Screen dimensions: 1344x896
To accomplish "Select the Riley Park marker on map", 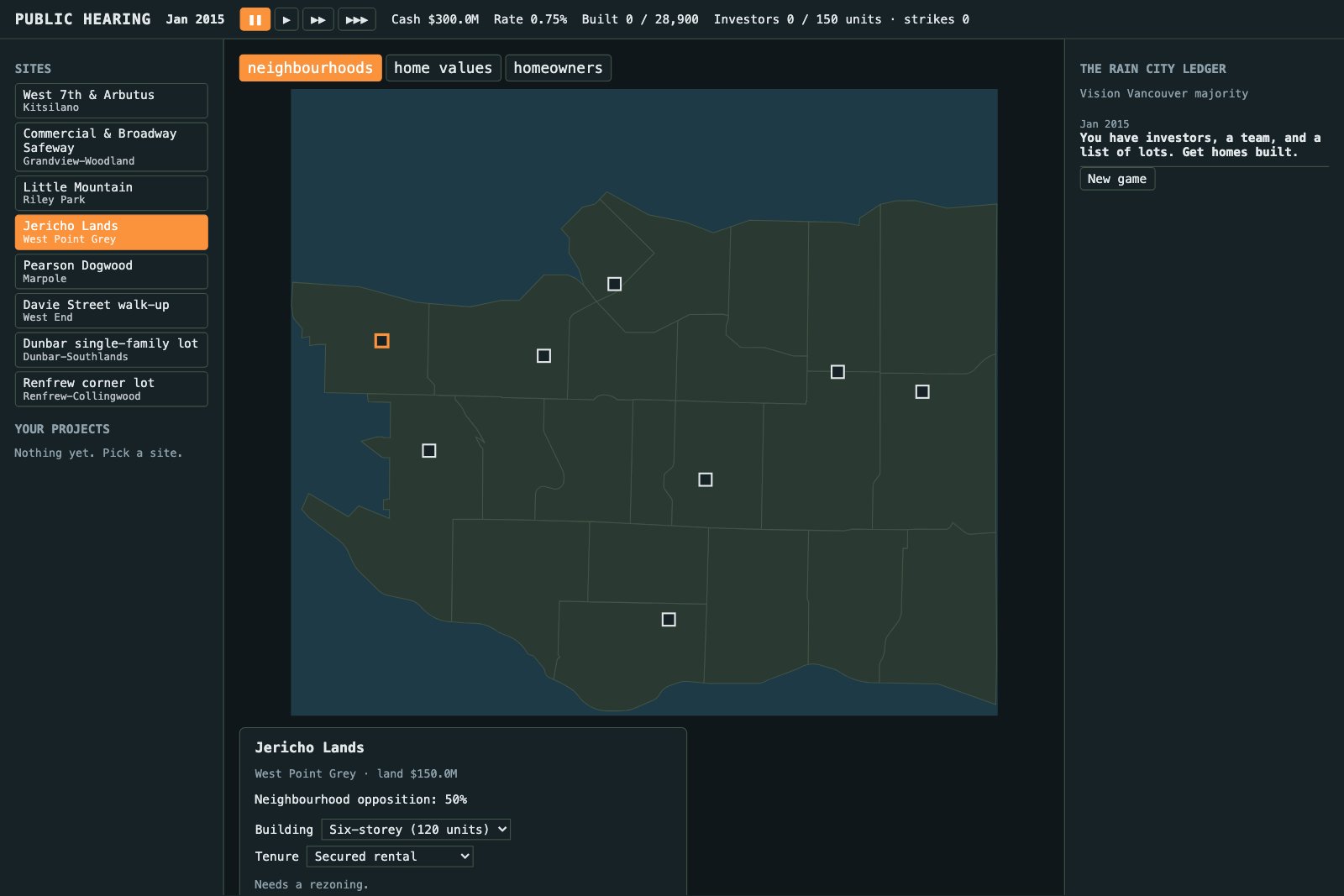I will coord(706,479).
